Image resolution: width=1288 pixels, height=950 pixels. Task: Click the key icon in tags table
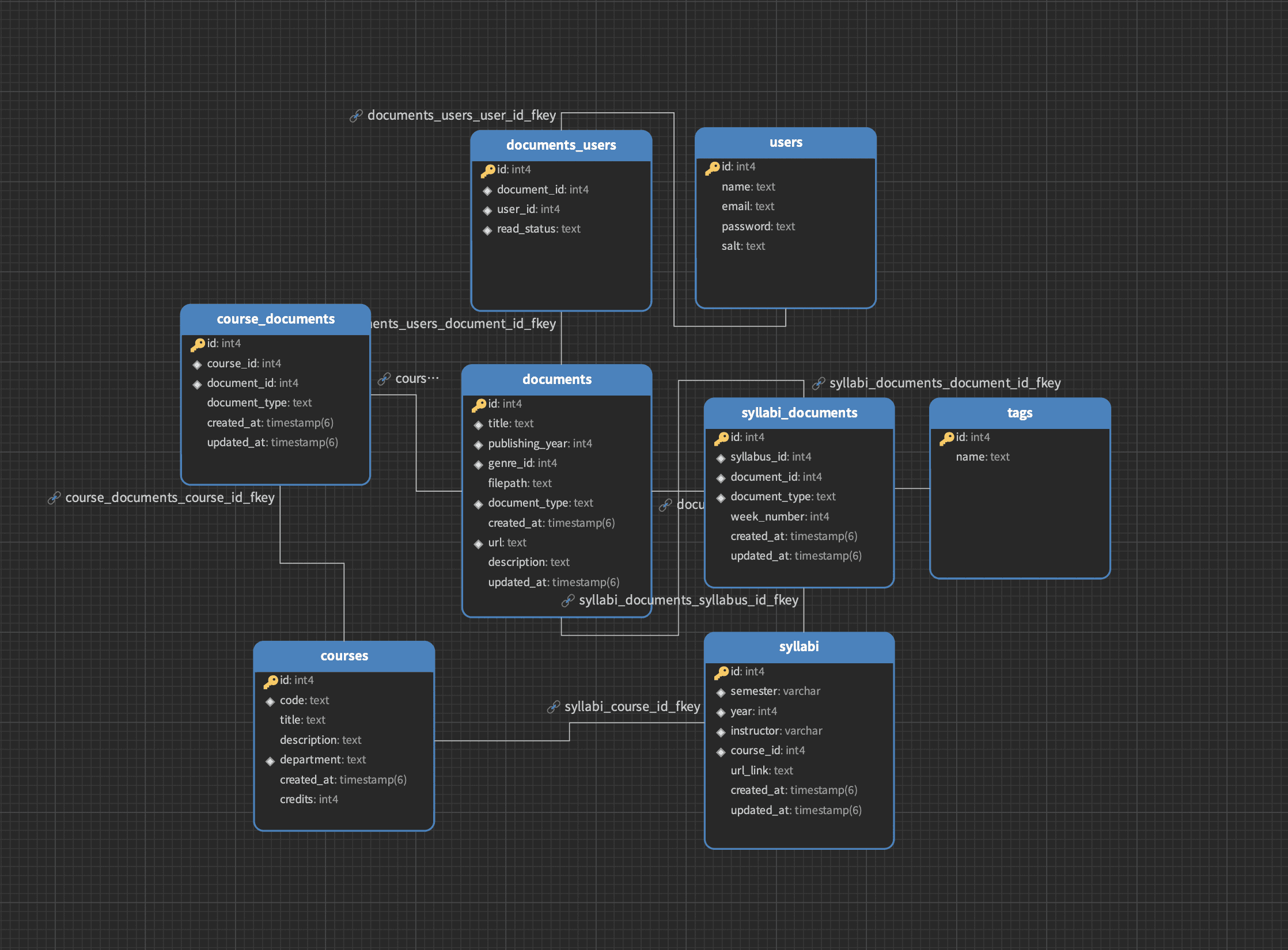tap(946, 439)
